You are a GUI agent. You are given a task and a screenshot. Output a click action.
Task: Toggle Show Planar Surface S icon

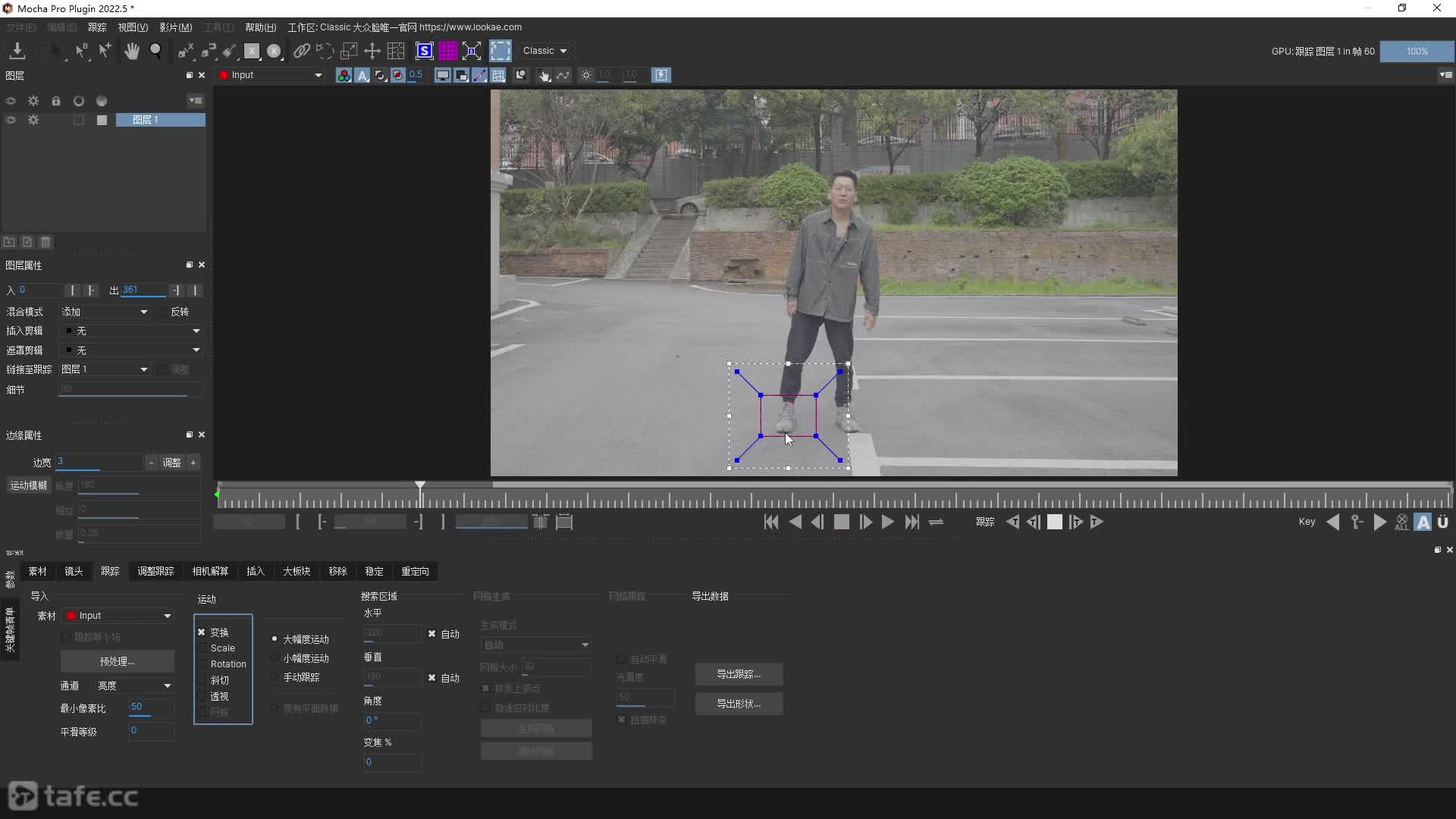coord(425,51)
